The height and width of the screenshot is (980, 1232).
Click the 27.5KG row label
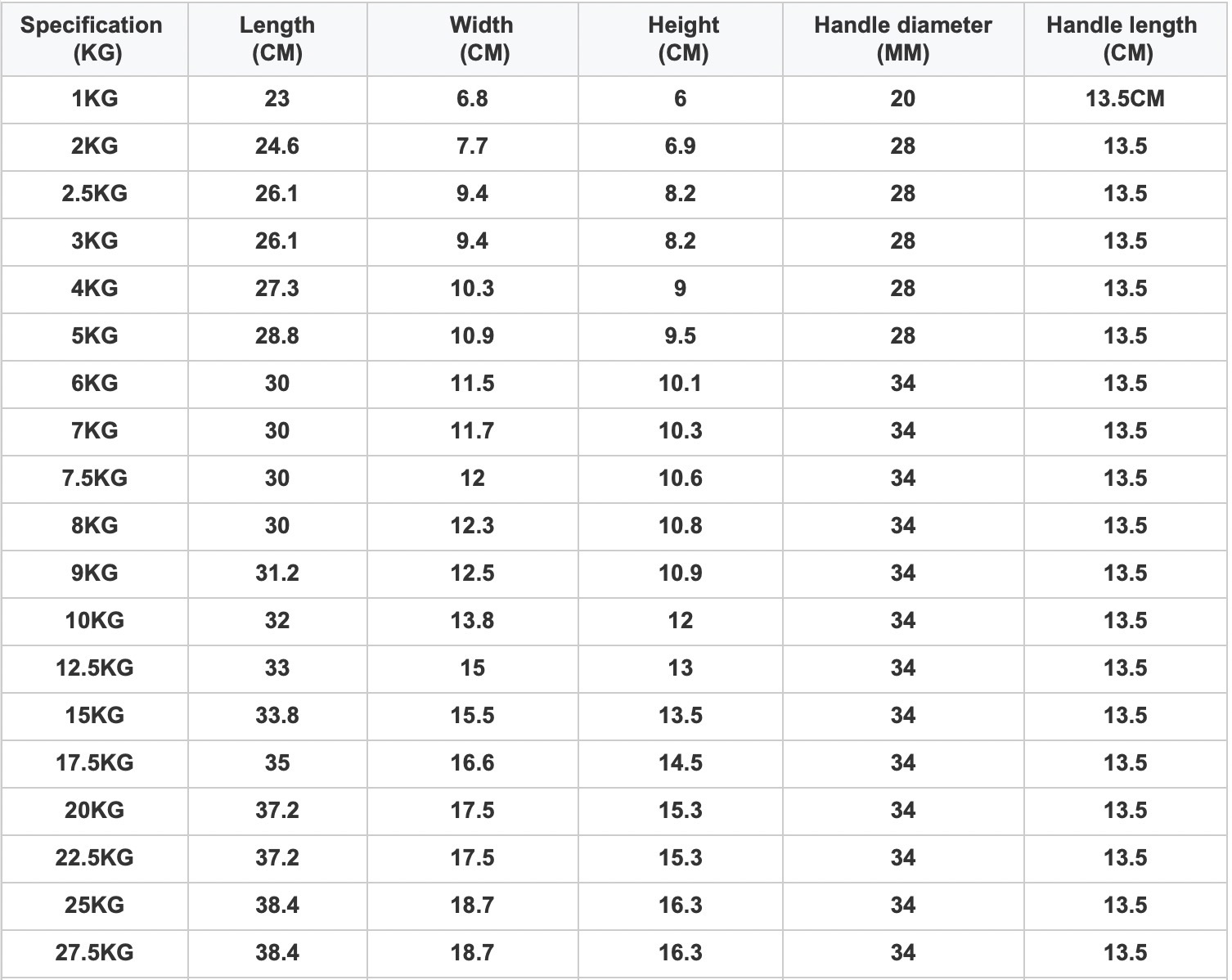pyautogui.click(x=95, y=953)
